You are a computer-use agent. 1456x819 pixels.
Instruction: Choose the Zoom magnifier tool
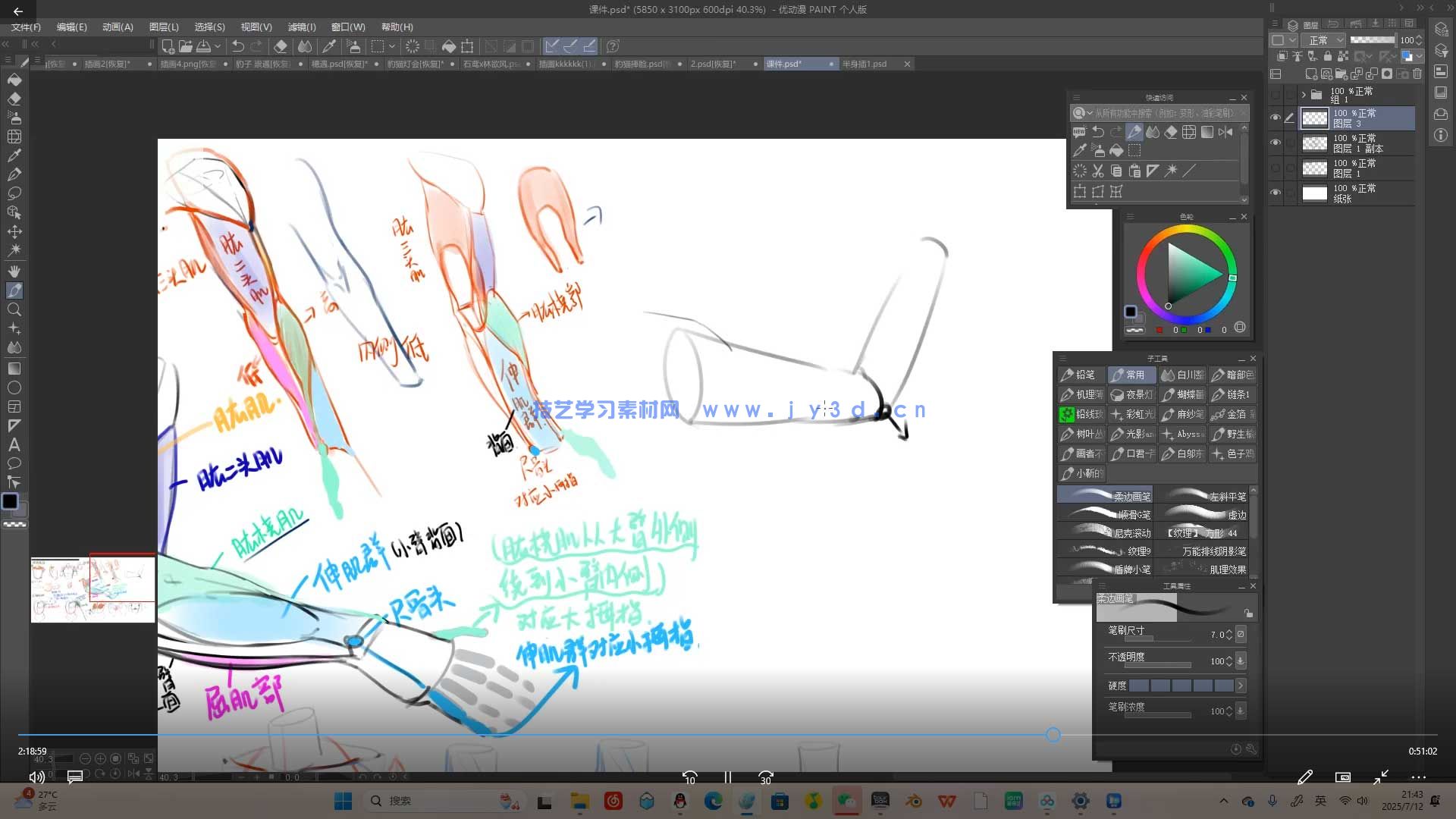pos(14,309)
